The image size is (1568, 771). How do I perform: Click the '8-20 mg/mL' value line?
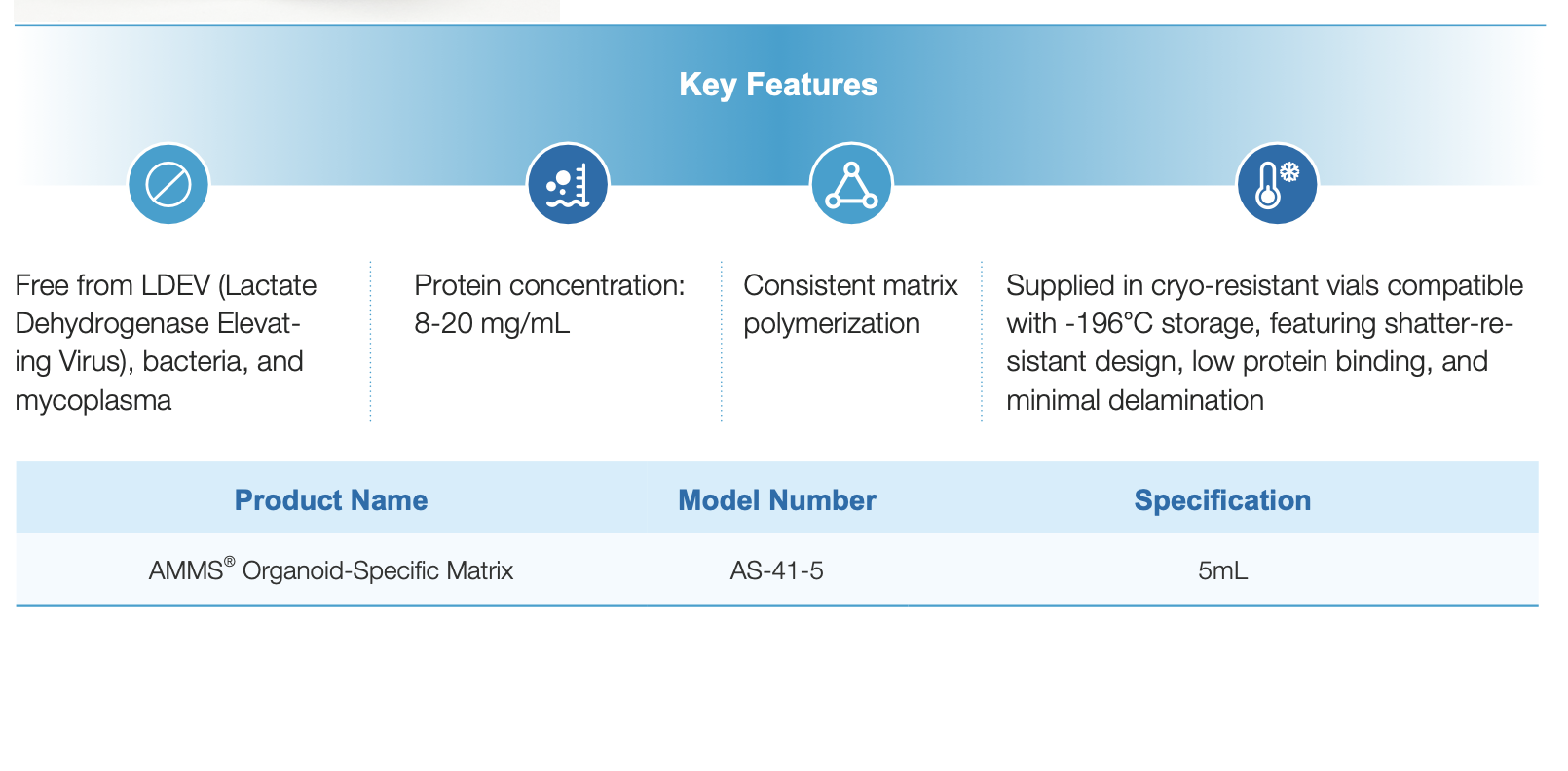[492, 323]
